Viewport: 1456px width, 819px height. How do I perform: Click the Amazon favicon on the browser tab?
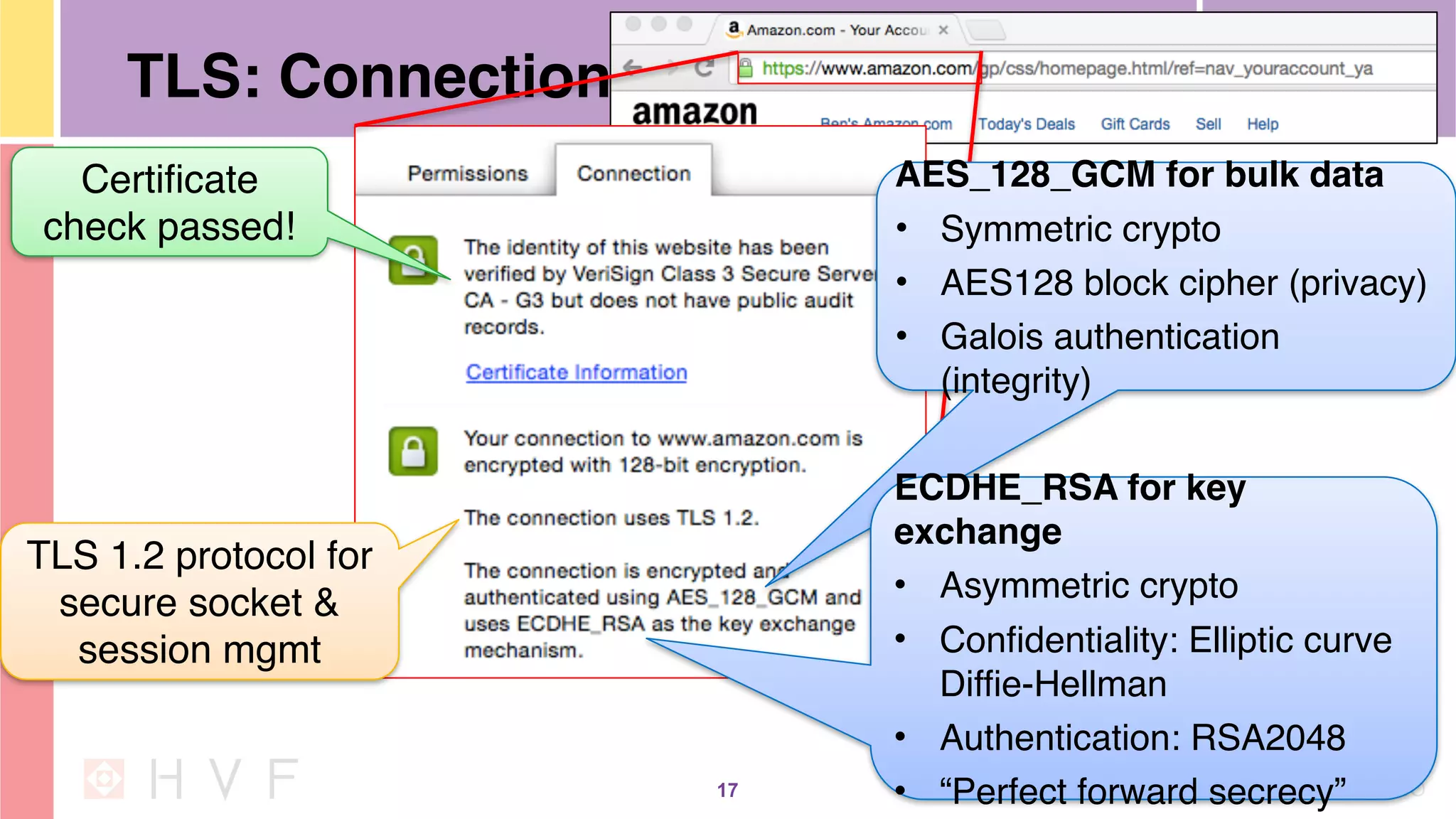click(x=734, y=29)
